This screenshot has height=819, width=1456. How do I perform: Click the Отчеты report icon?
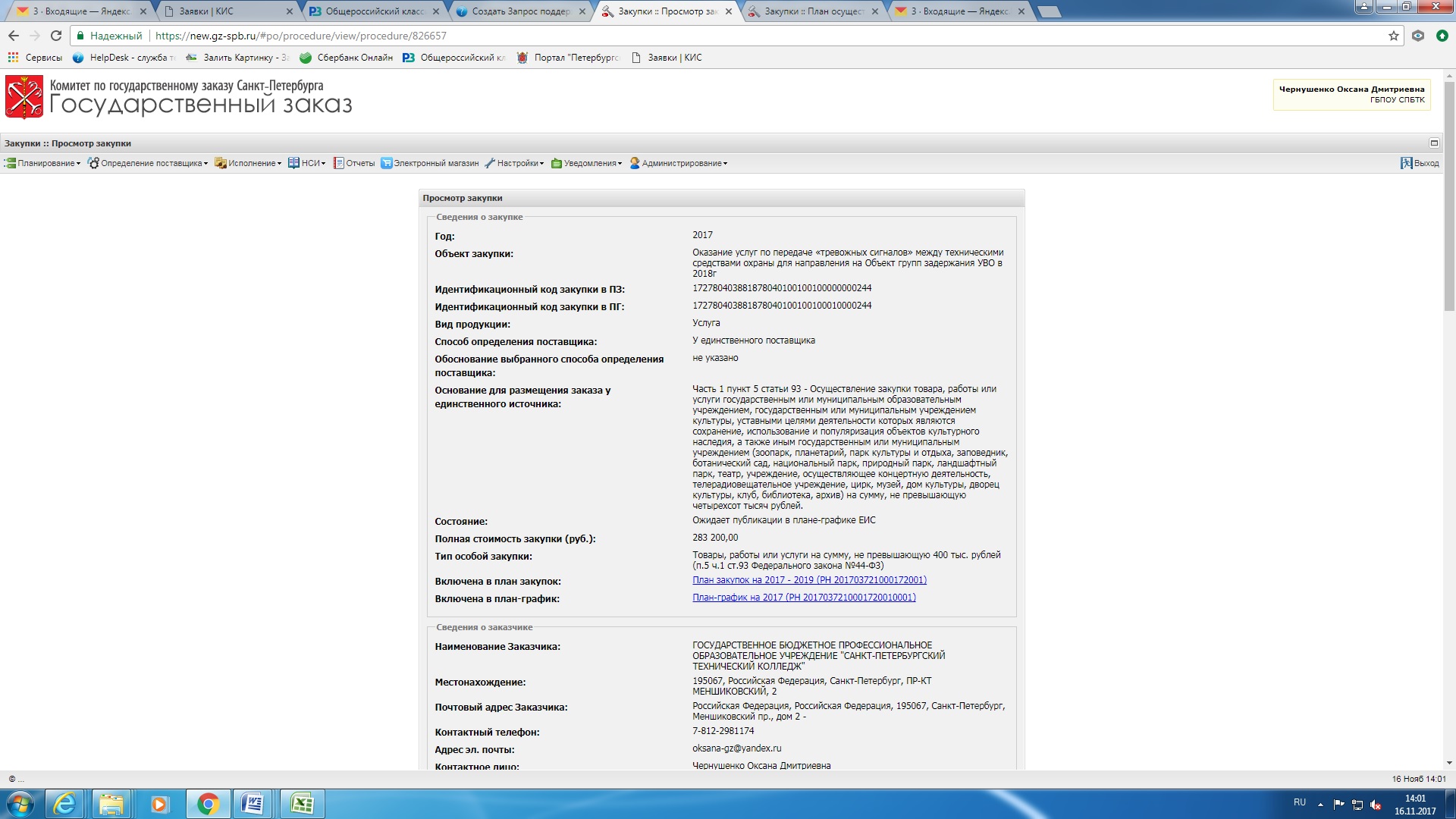339,163
